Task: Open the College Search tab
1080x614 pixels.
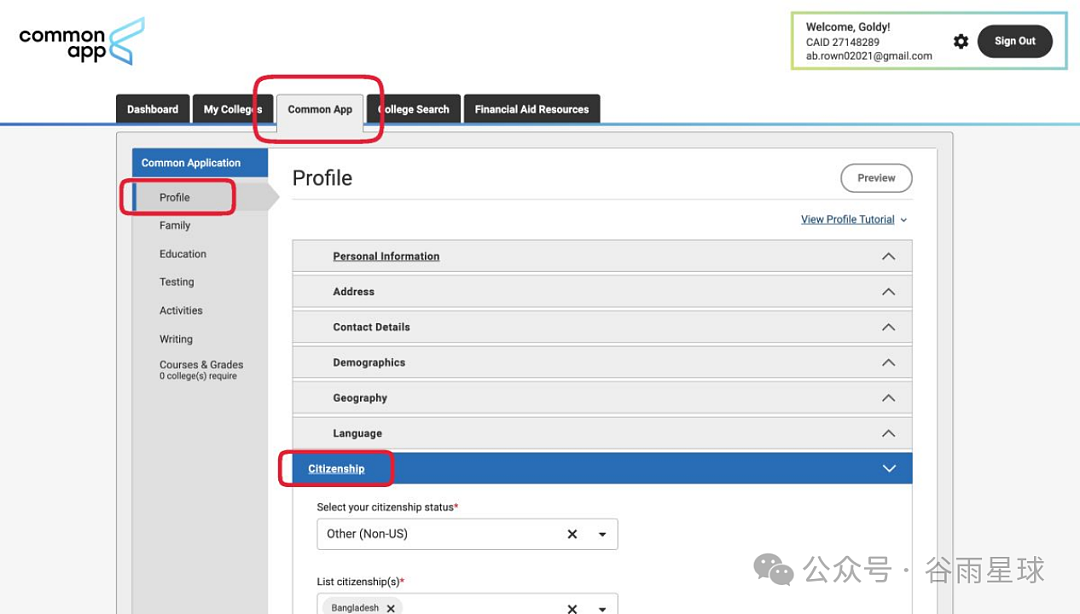Action: click(413, 109)
